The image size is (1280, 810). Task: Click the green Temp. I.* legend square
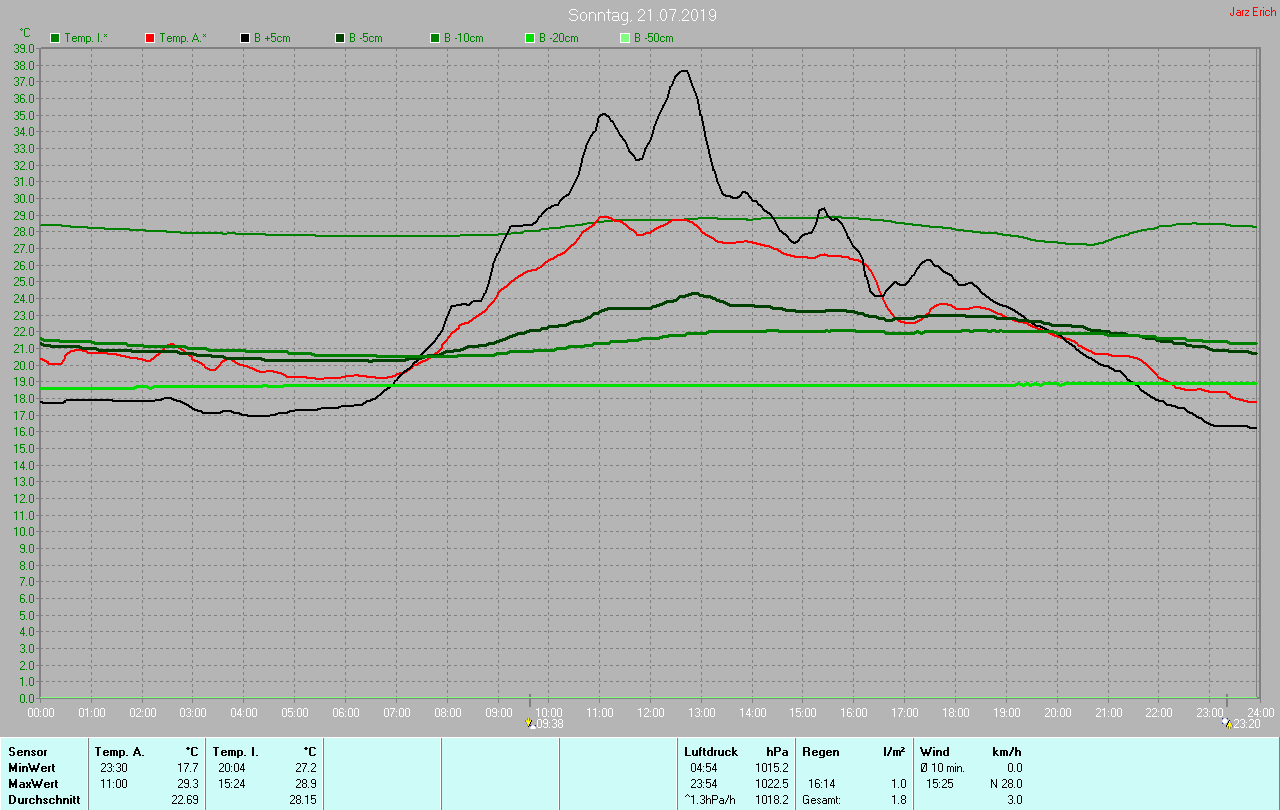(x=55, y=38)
